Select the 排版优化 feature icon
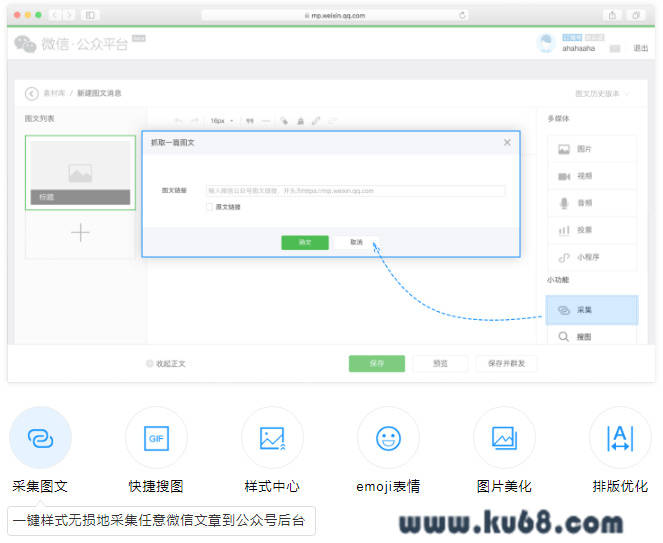Image resolution: width=663 pixels, height=543 pixels. (x=620, y=438)
